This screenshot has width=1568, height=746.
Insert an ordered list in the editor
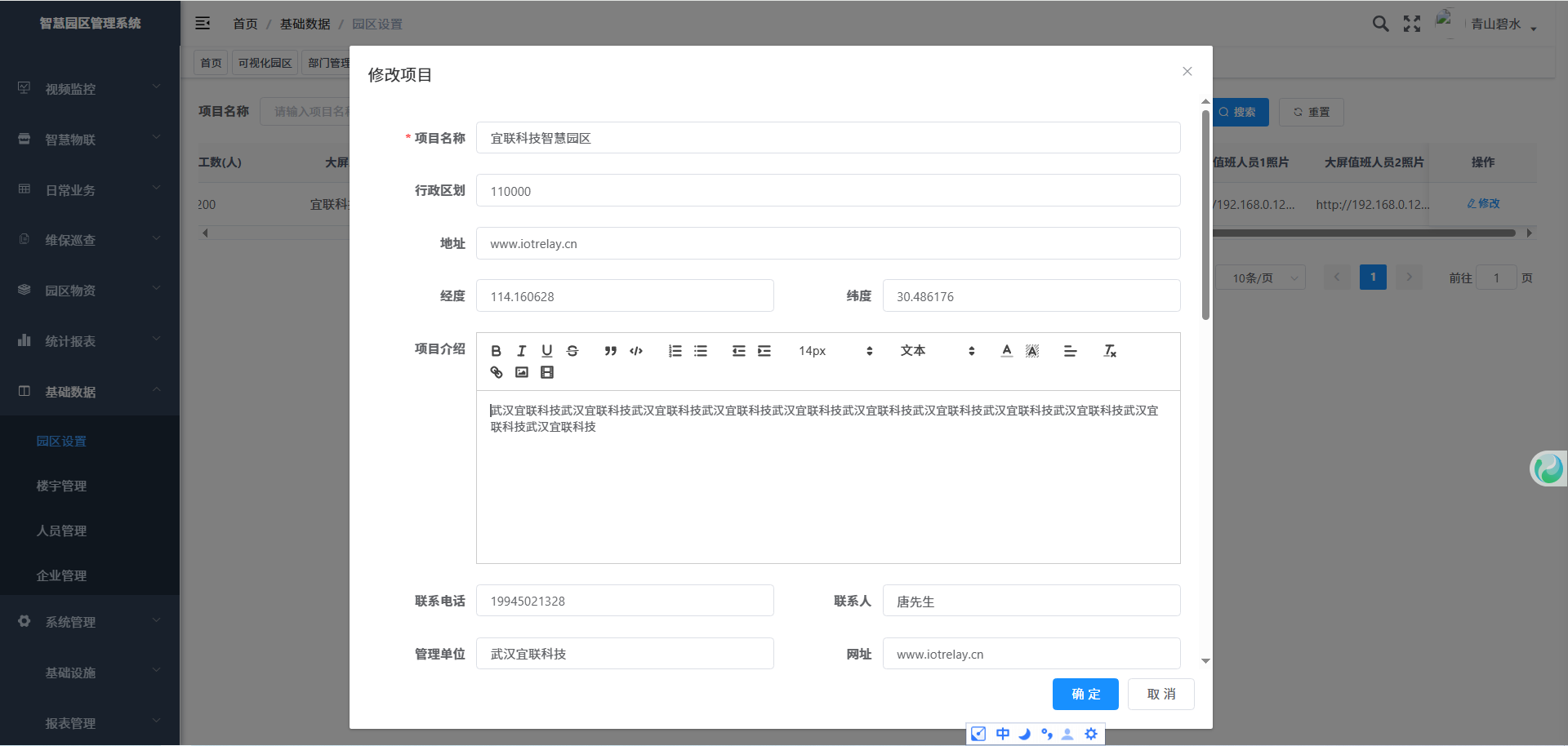click(x=675, y=351)
